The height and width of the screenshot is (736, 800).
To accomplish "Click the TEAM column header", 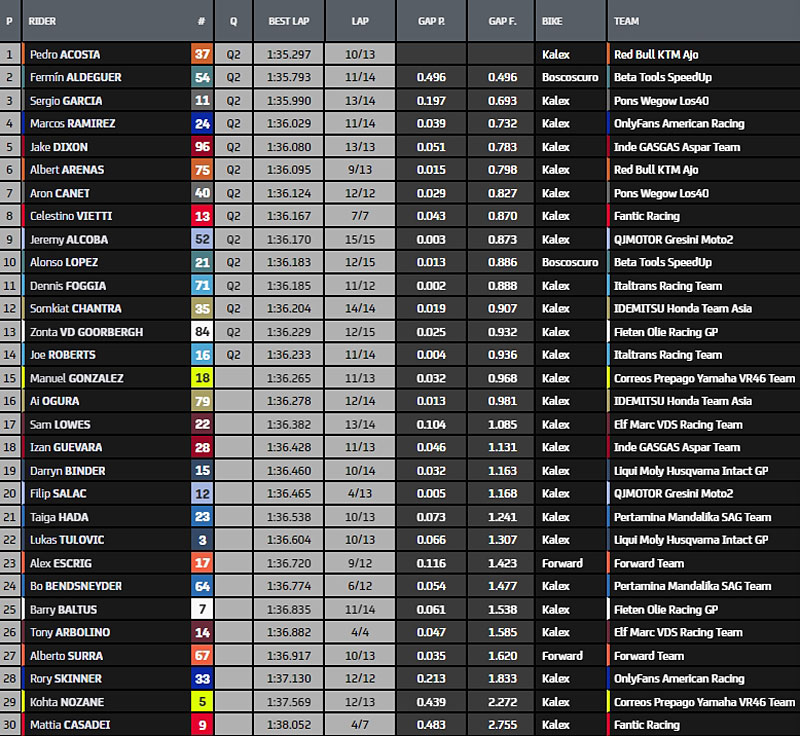I will tap(627, 20).
